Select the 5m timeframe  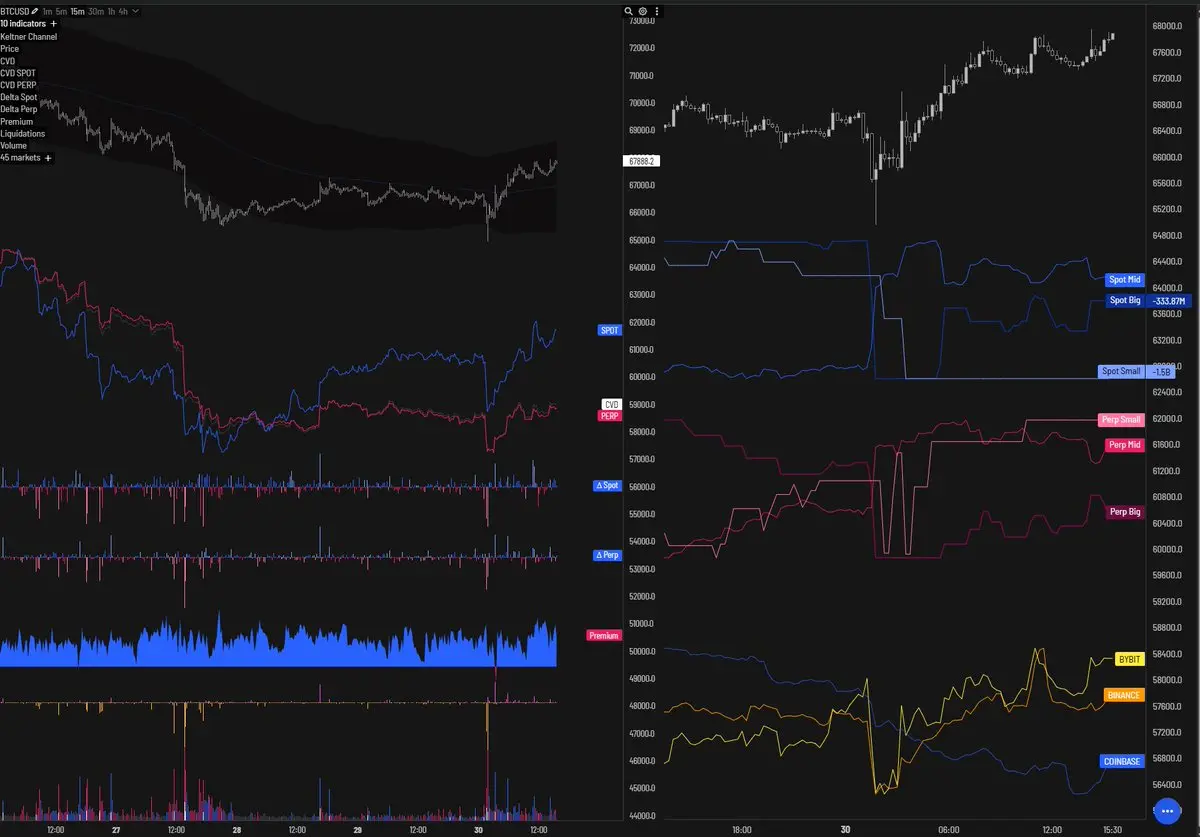[x=61, y=11]
